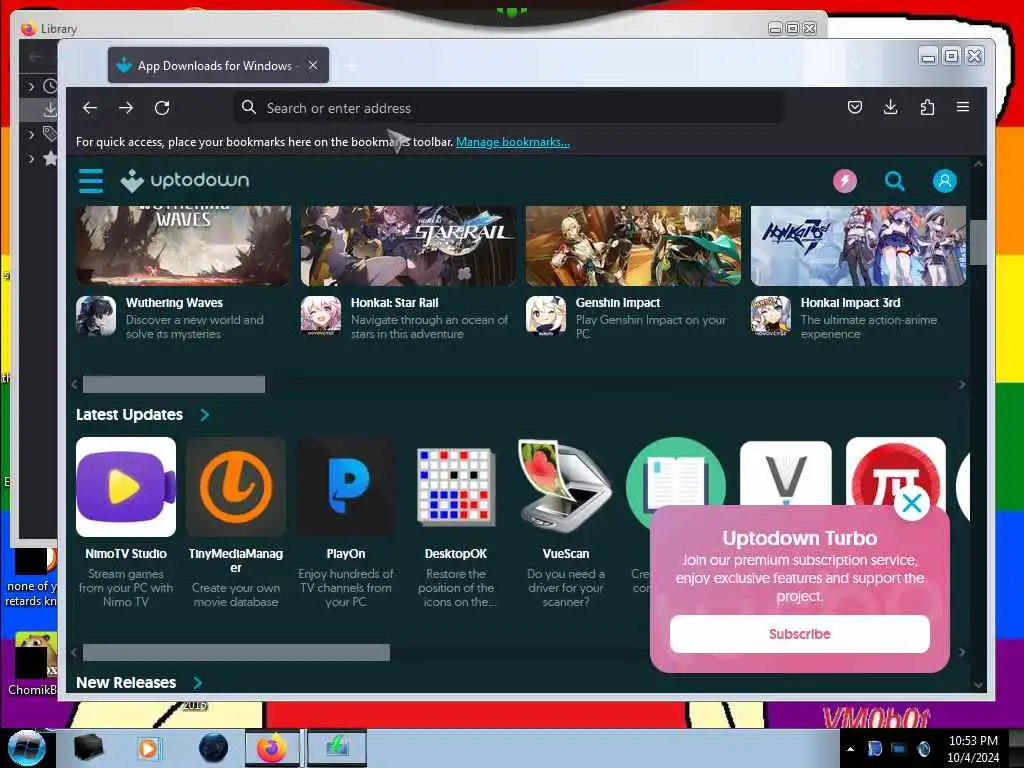
Task: Open the DesktopOK app icon
Action: pyautogui.click(x=456, y=487)
